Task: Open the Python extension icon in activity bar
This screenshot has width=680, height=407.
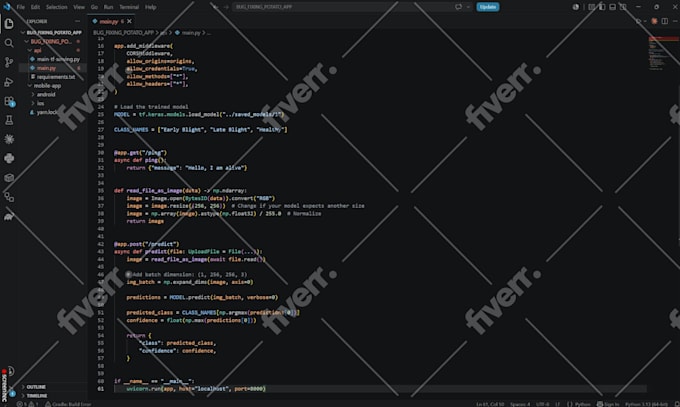Action: [x=9, y=158]
